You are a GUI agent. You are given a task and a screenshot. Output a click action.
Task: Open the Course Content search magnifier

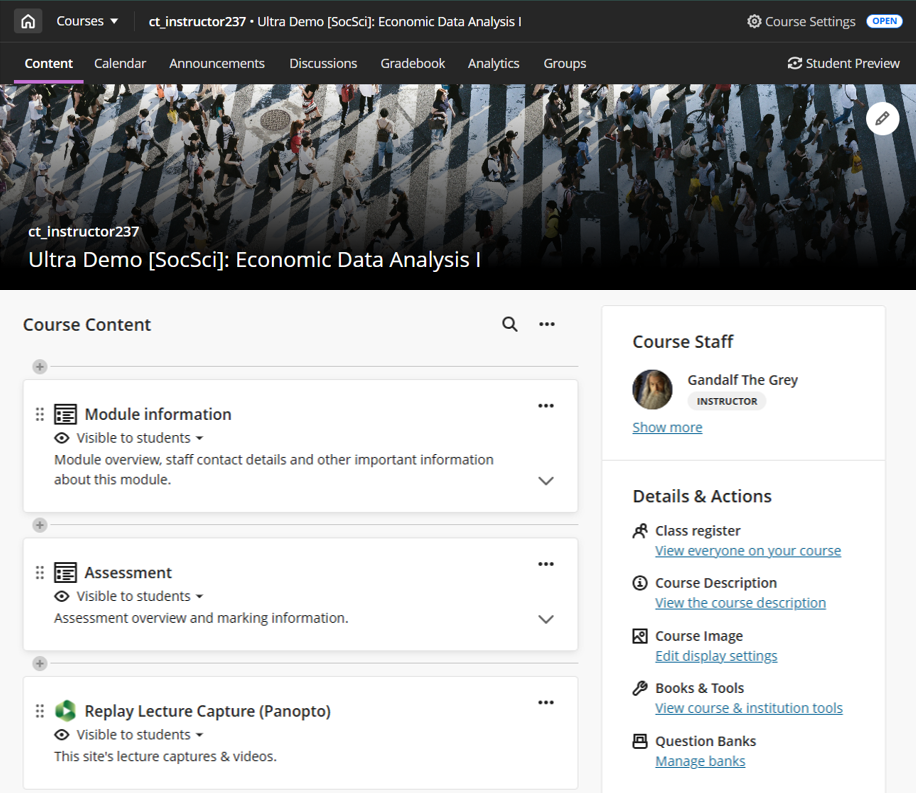(x=510, y=324)
